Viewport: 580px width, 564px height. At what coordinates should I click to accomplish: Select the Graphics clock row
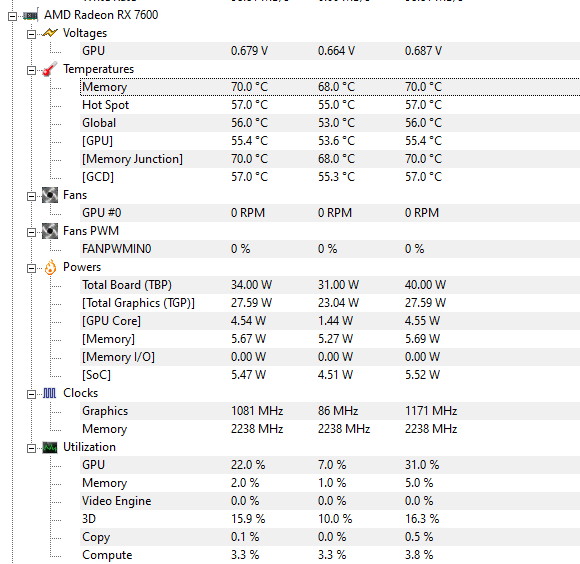[x=330, y=411]
